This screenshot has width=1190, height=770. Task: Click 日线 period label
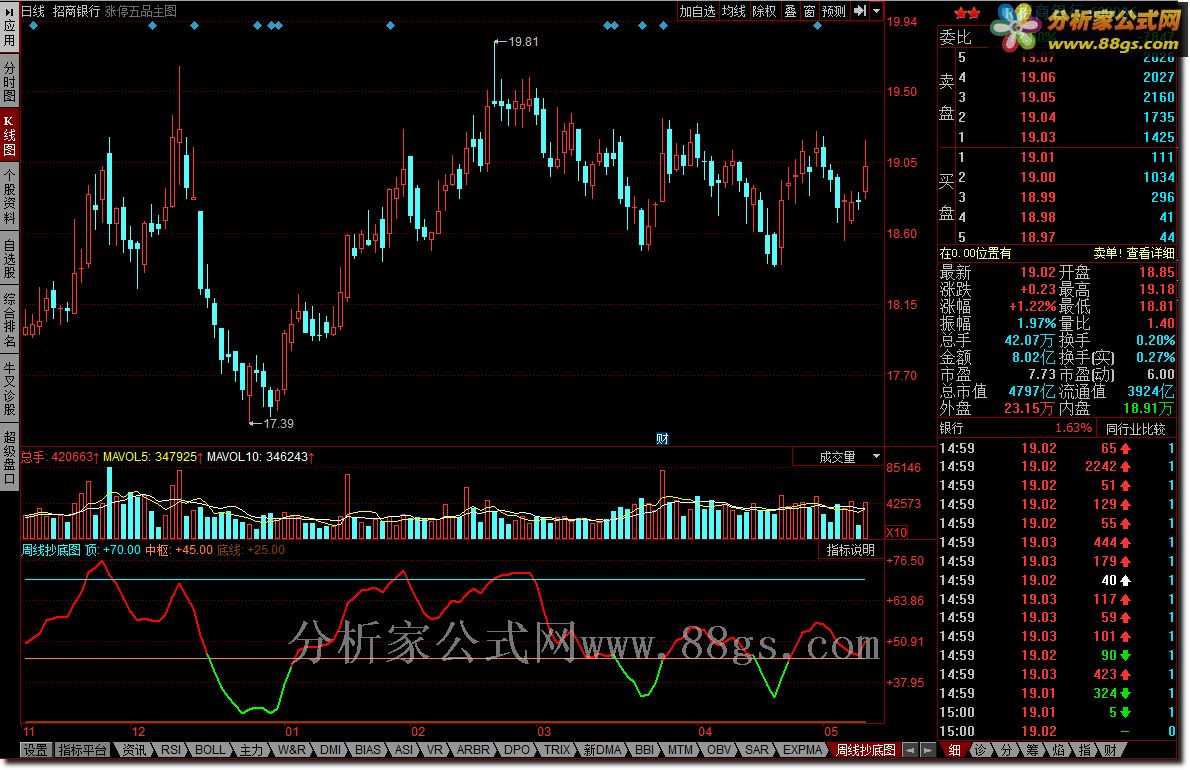(33, 11)
